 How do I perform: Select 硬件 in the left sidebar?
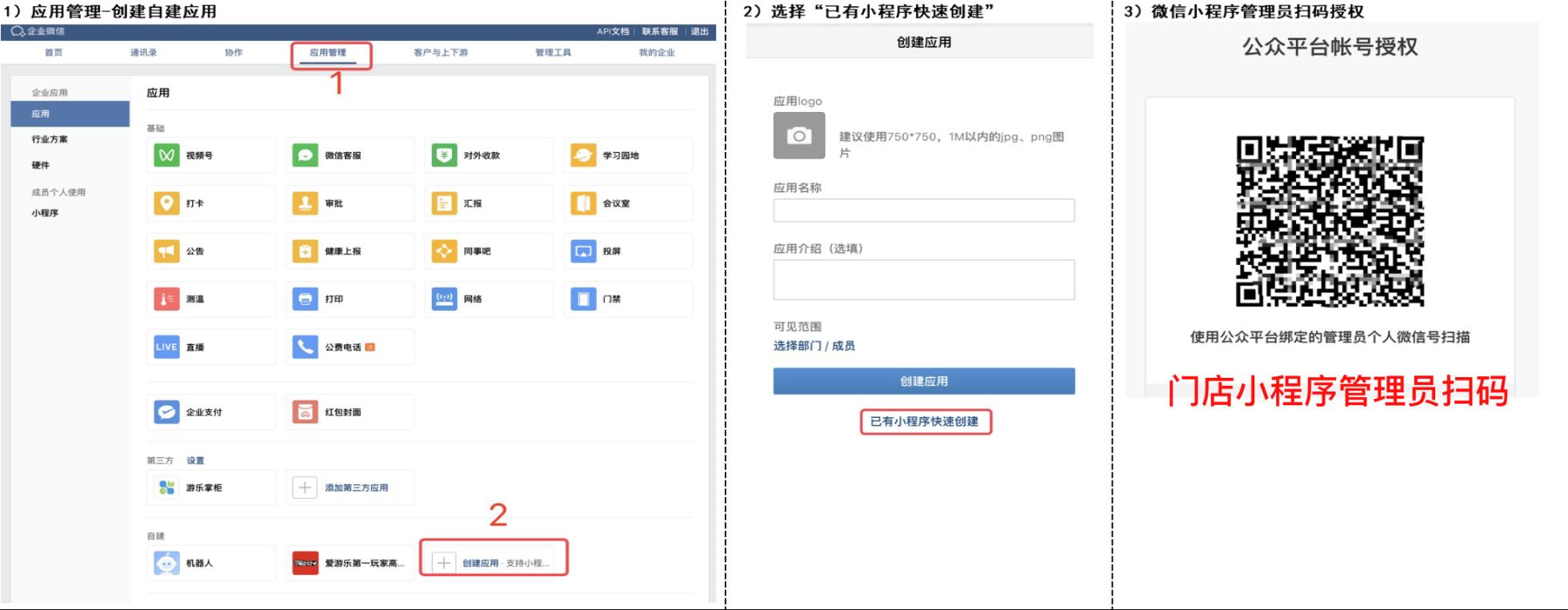click(x=41, y=165)
